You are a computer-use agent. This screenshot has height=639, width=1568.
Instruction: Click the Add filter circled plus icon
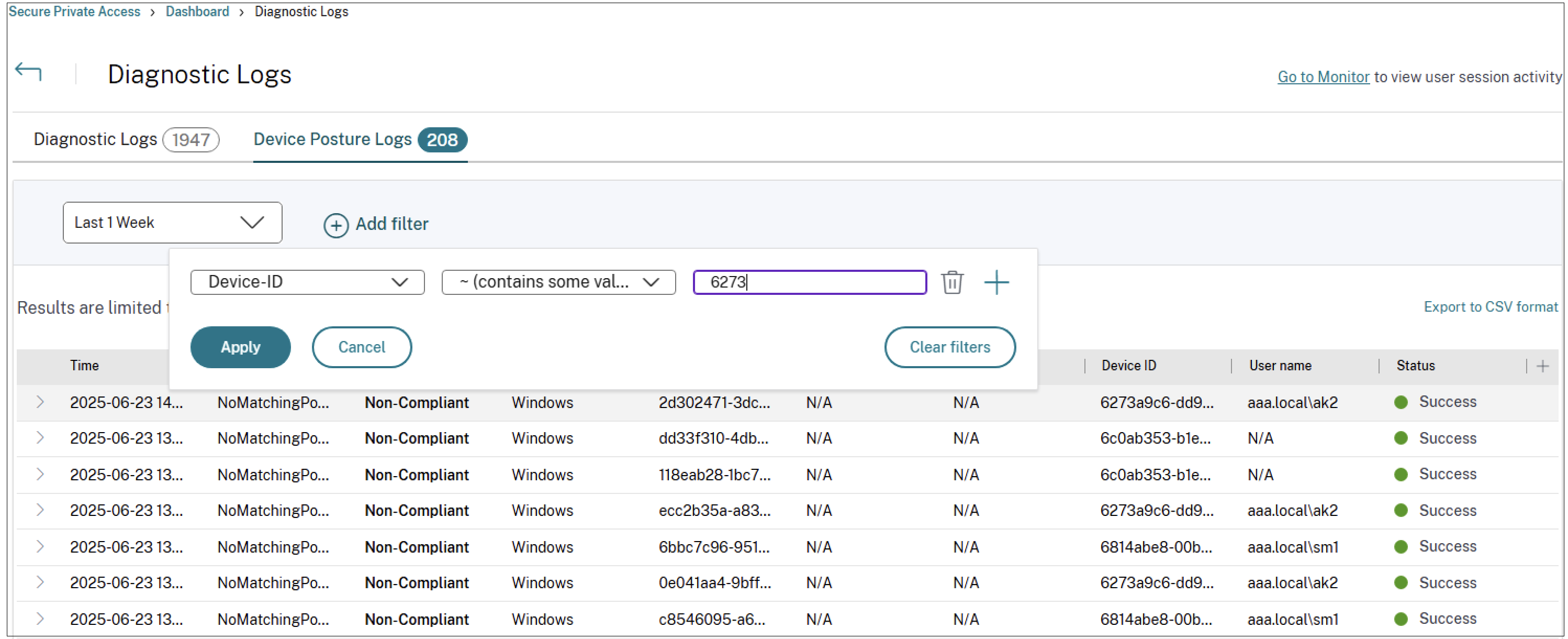(x=335, y=225)
